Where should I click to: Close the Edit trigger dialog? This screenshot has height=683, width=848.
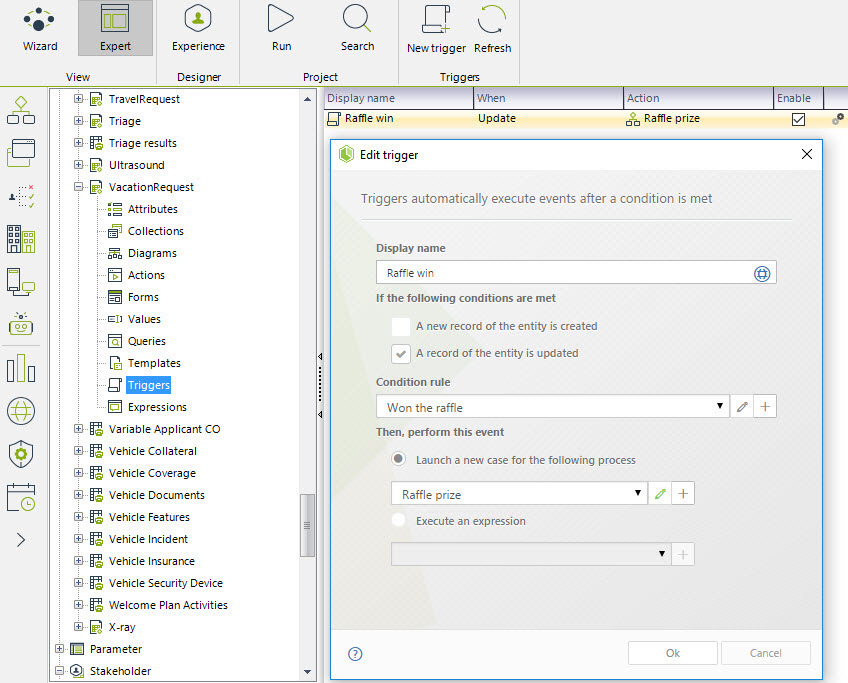pyautogui.click(x=806, y=154)
